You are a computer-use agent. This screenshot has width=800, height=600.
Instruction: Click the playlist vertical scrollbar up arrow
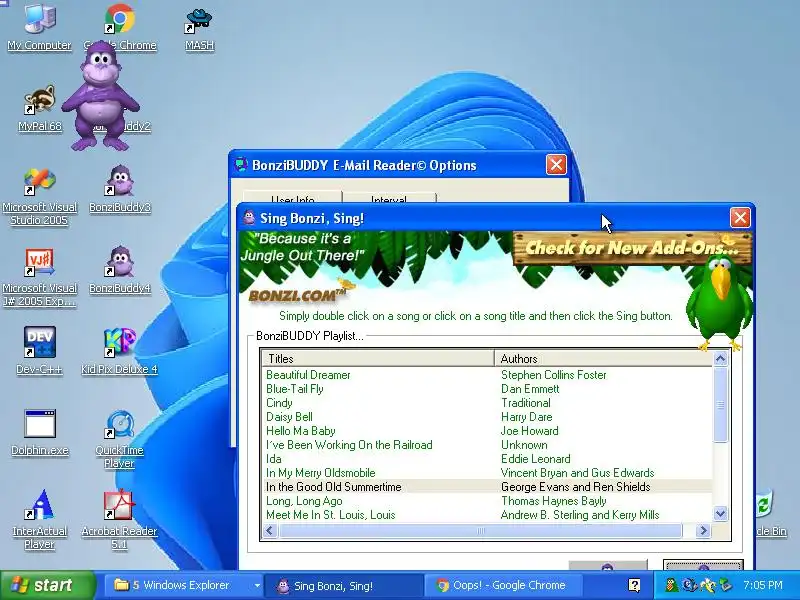720,359
